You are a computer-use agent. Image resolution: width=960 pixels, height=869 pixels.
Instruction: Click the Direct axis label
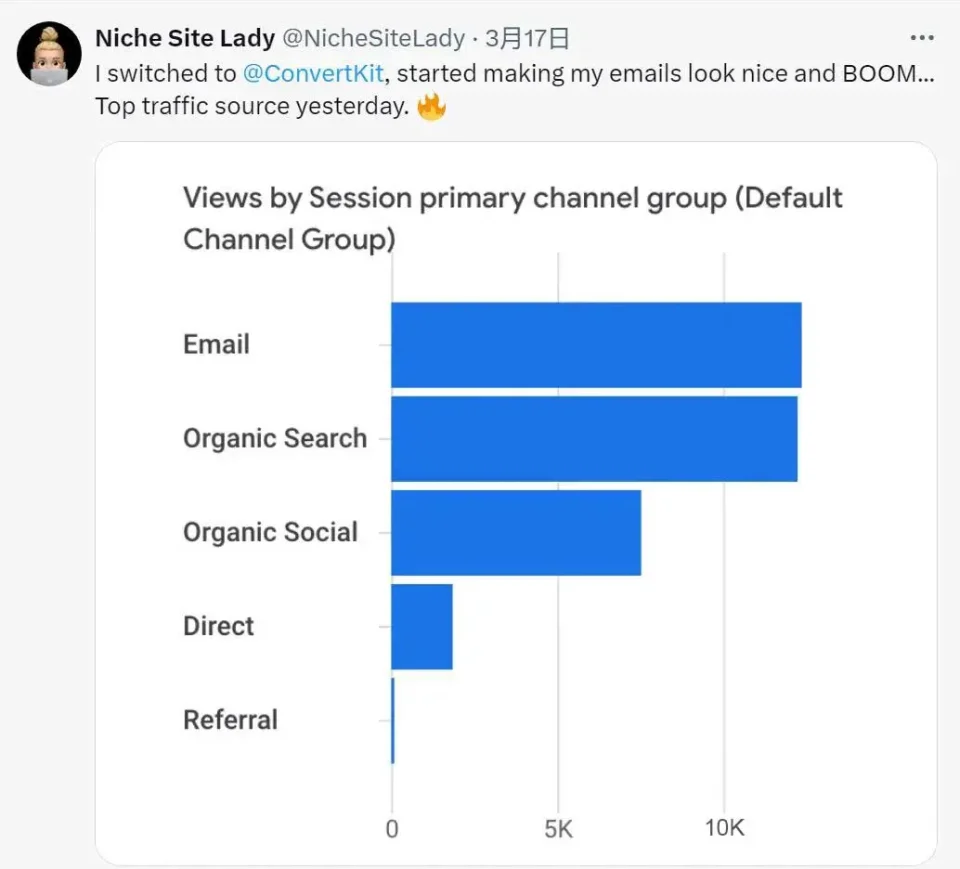[218, 626]
